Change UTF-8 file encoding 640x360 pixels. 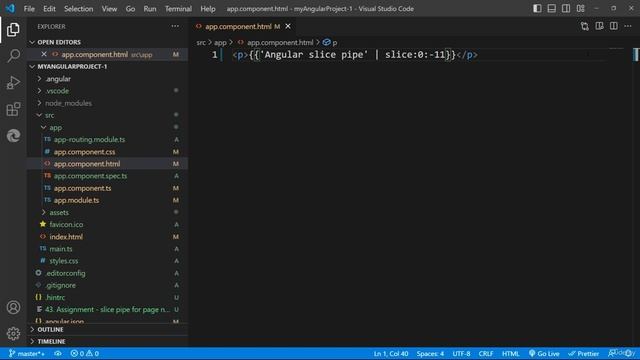point(461,353)
